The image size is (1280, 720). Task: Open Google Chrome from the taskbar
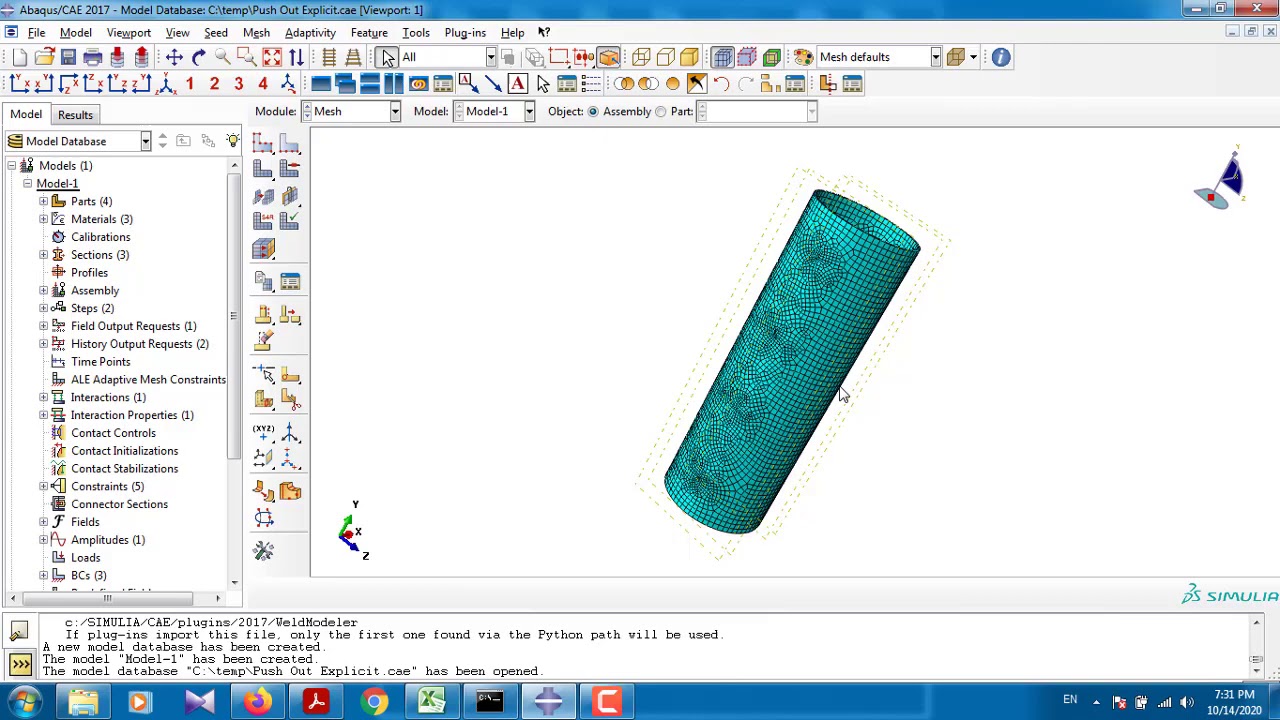(375, 701)
